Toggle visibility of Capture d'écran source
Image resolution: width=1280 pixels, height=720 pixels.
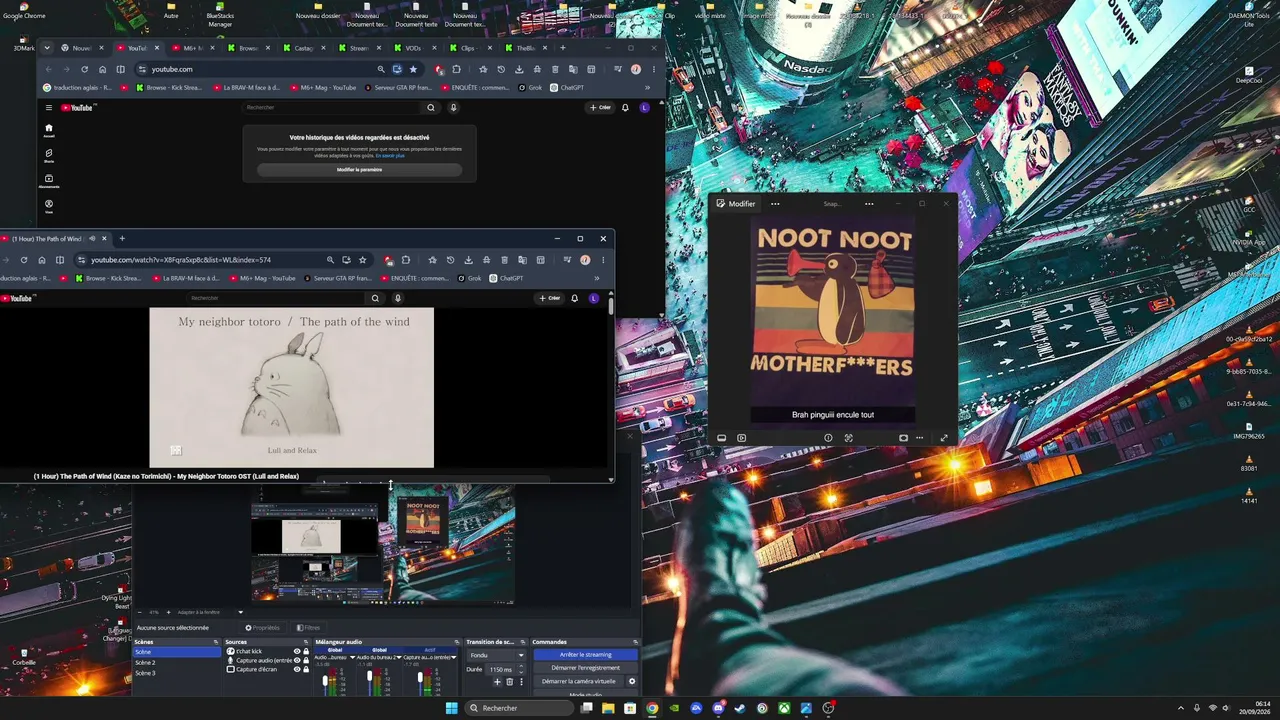click(x=297, y=669)
